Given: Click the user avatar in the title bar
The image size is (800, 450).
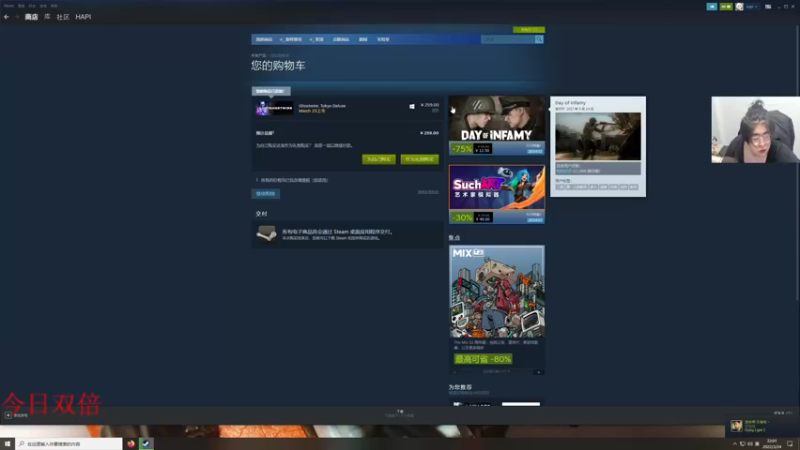Looking at the screenshot, I should point(739,7).
